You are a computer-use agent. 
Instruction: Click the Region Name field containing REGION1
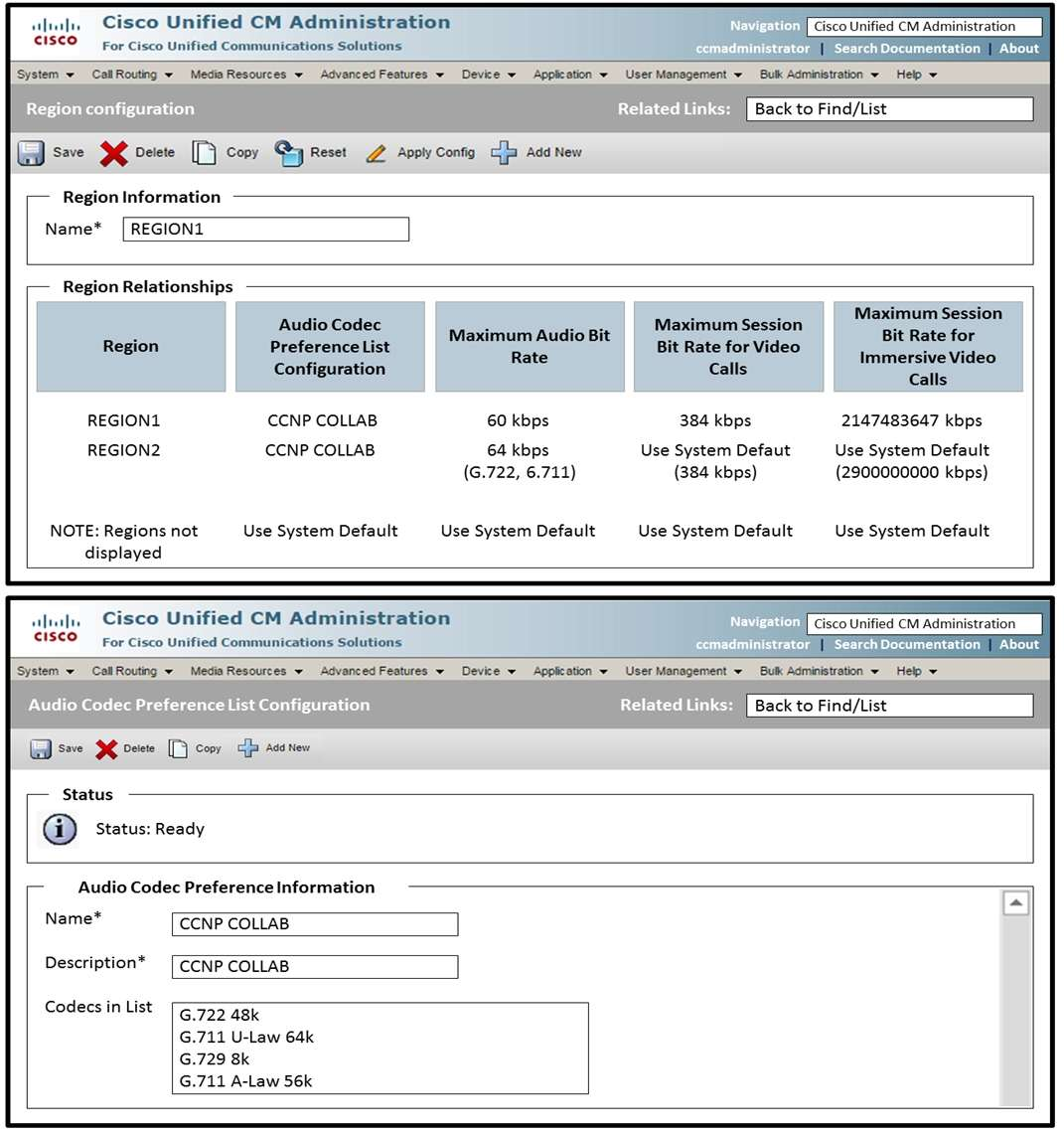tap(265, 230)
